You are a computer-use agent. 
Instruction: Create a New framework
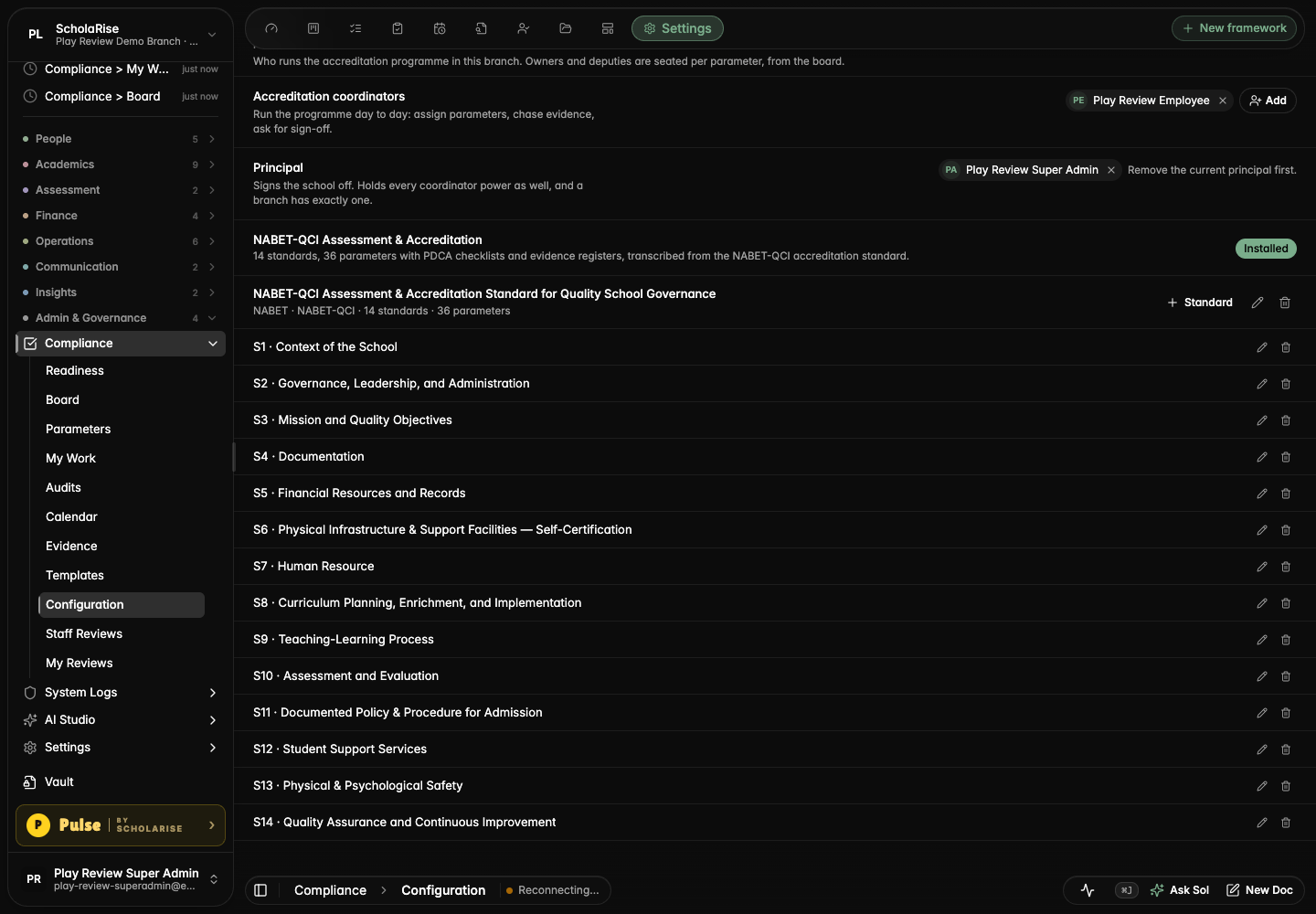(1234, 28)
